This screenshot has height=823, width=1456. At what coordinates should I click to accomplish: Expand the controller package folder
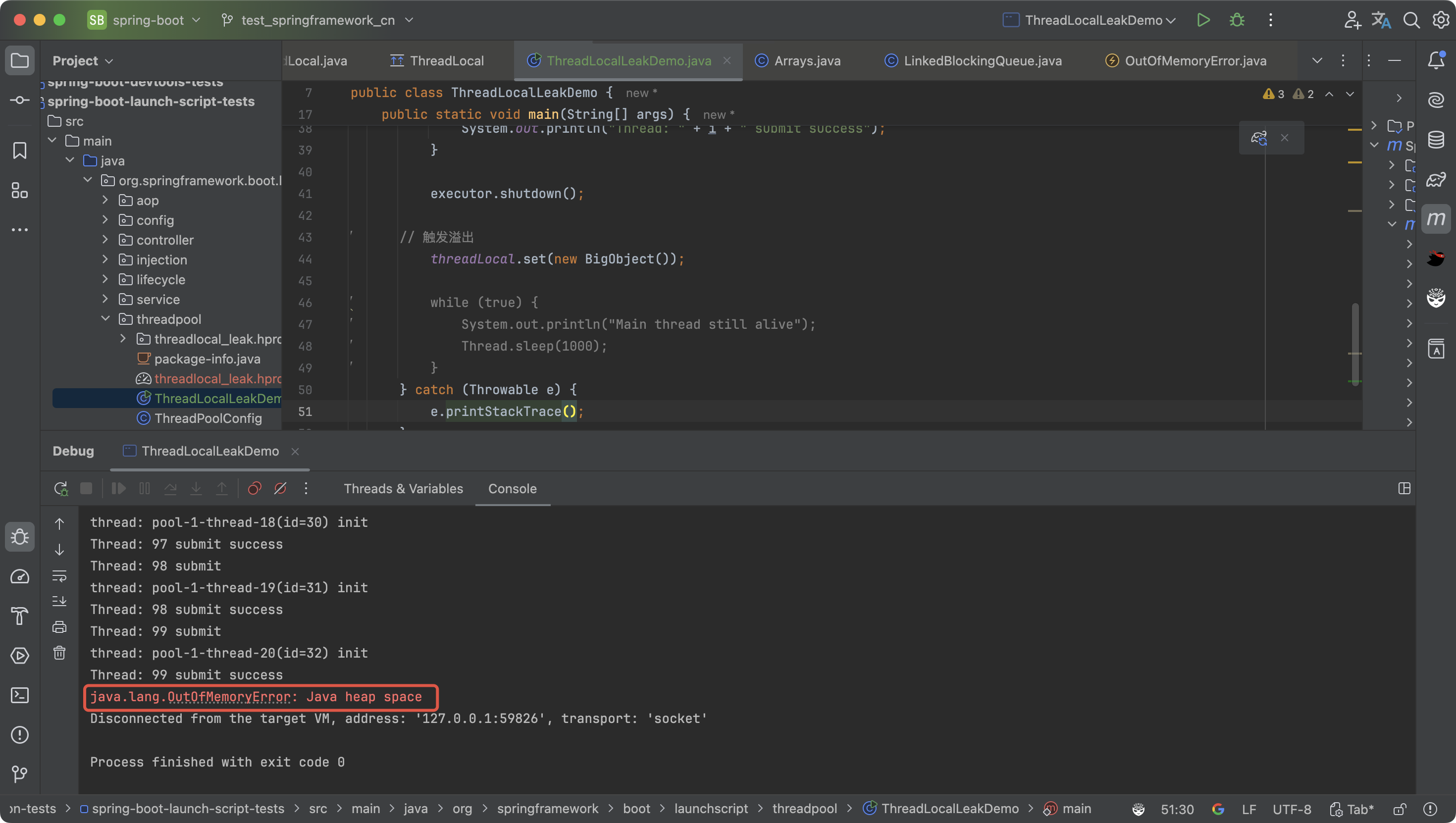(105, 240)
